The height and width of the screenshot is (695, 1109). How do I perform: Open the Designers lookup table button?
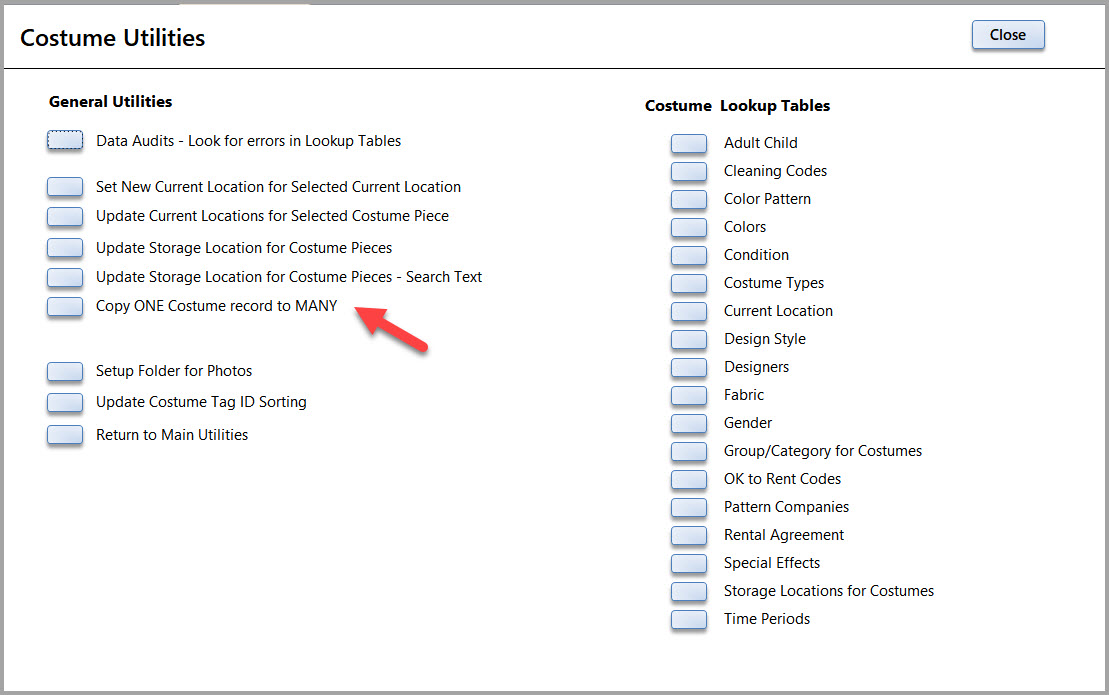pyautogui.click(x=689, y=368)
